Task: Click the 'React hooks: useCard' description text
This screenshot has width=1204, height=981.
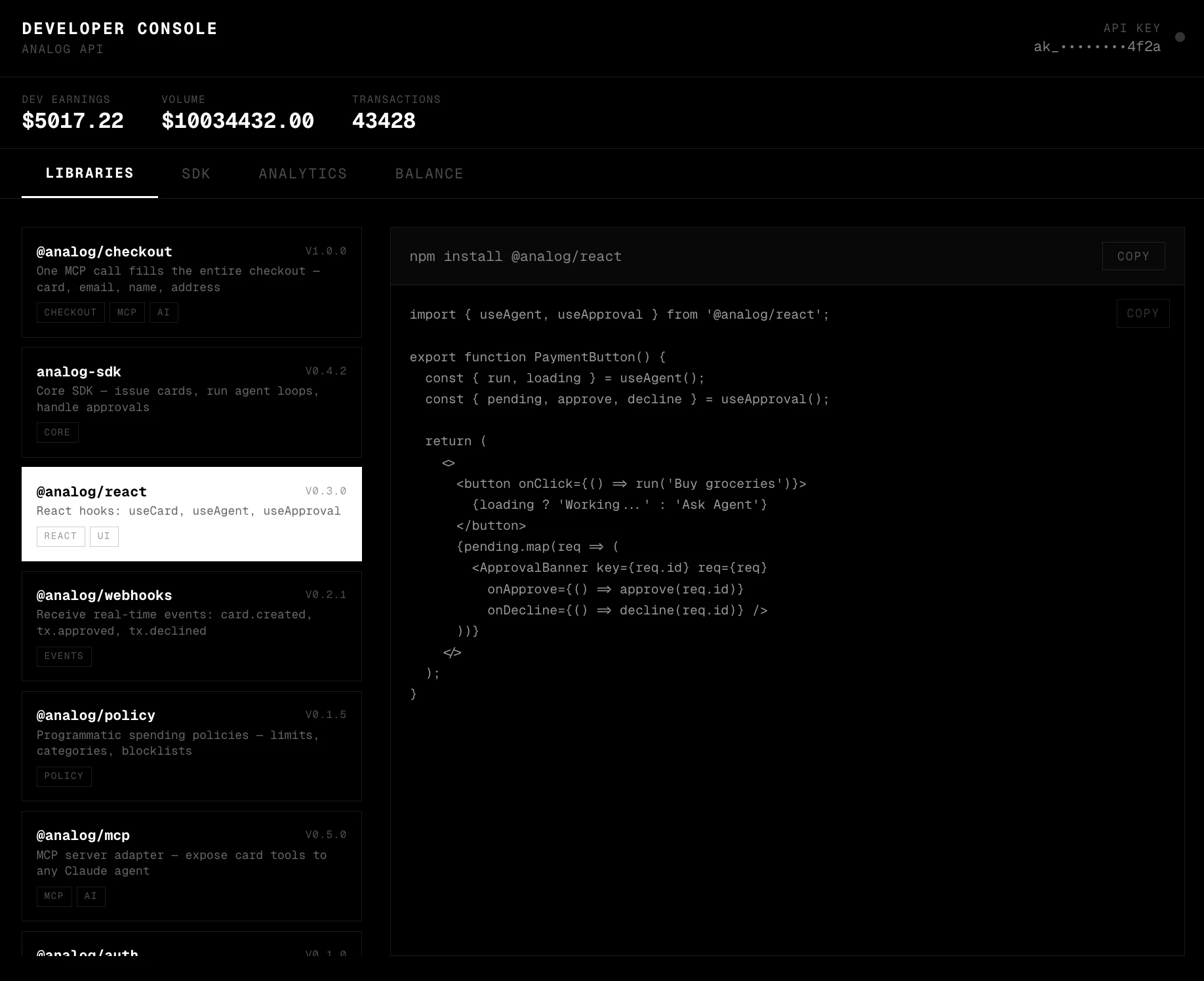Action: 189,511
